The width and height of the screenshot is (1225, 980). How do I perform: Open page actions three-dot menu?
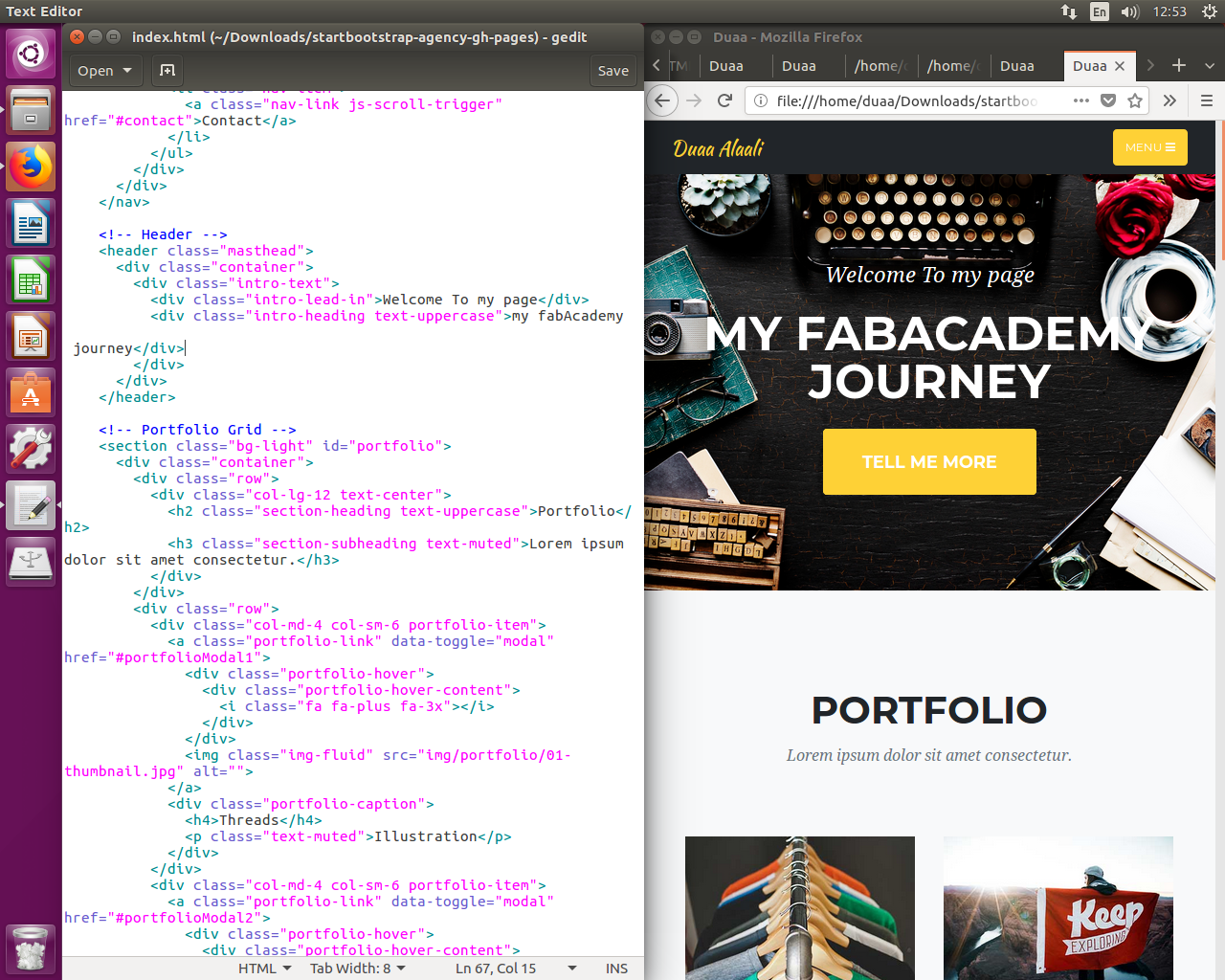coord(1081,100)
